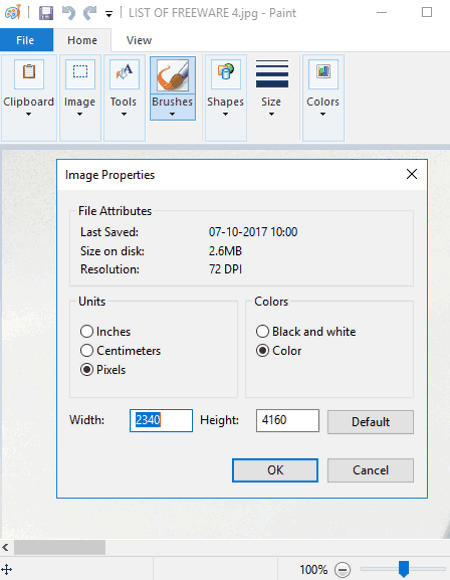Select the Brushes paintbrush icon
450x580 pixels.
[x=173, y=75]
